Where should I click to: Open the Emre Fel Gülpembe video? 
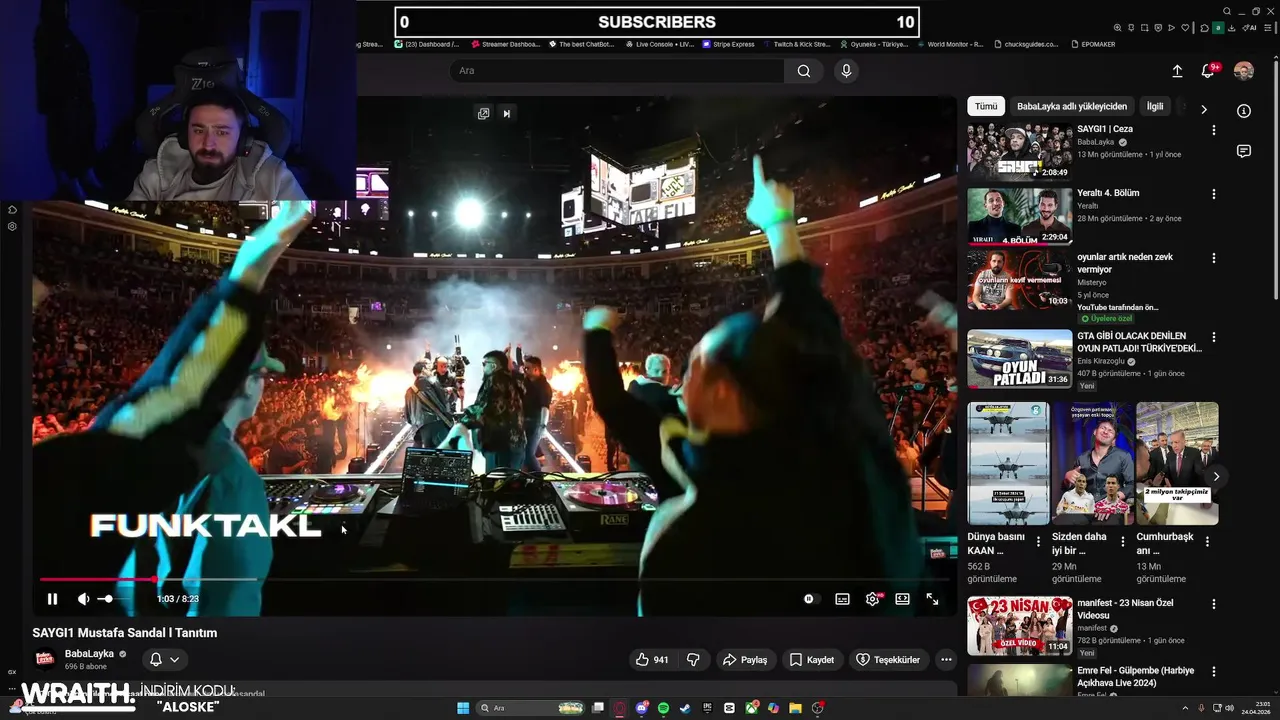click(x=1019, y=680)
